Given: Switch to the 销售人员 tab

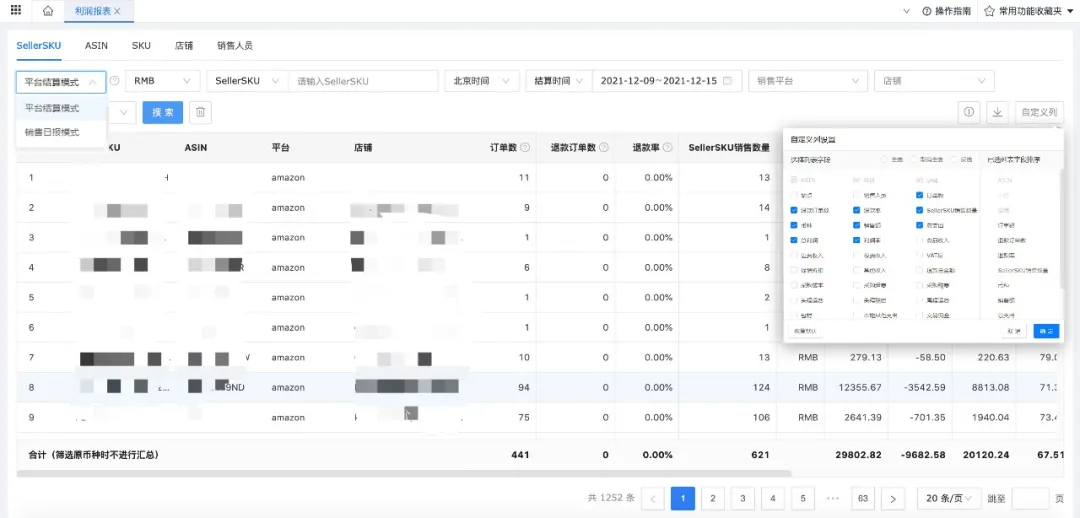Looking at the screenshot, I should coord(235,45).
